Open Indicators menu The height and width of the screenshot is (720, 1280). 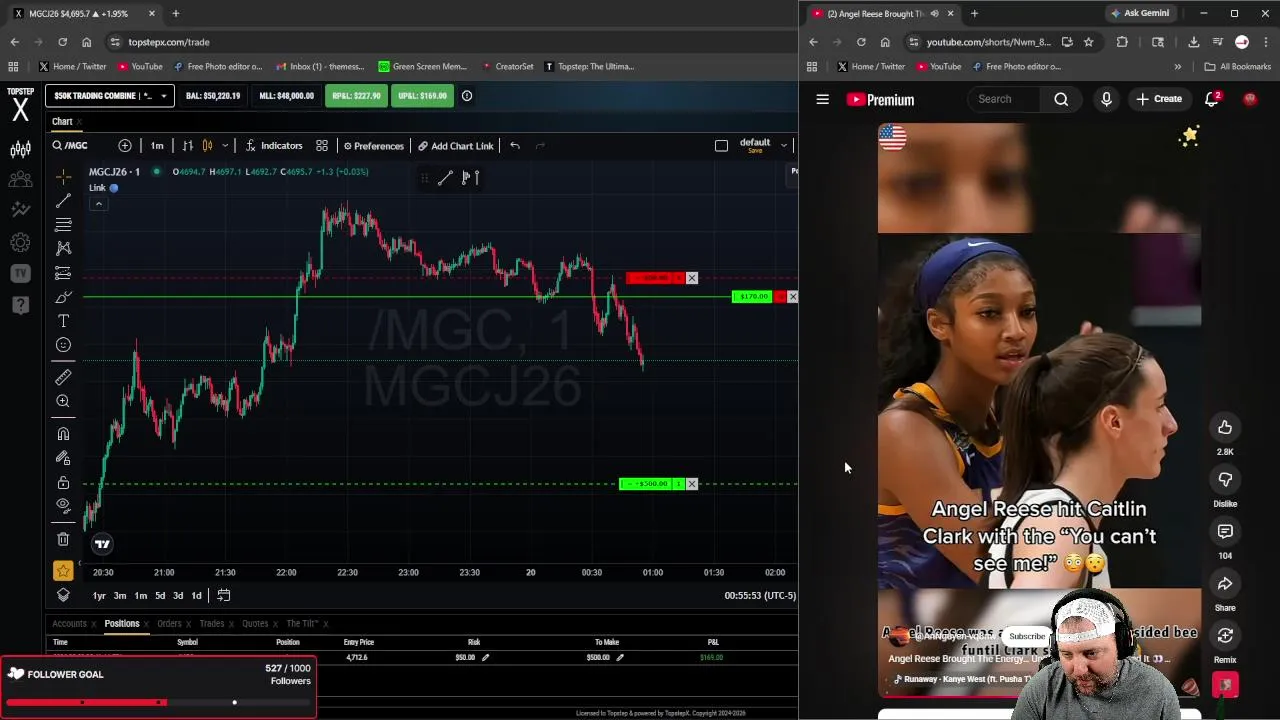tap(274, 146)
